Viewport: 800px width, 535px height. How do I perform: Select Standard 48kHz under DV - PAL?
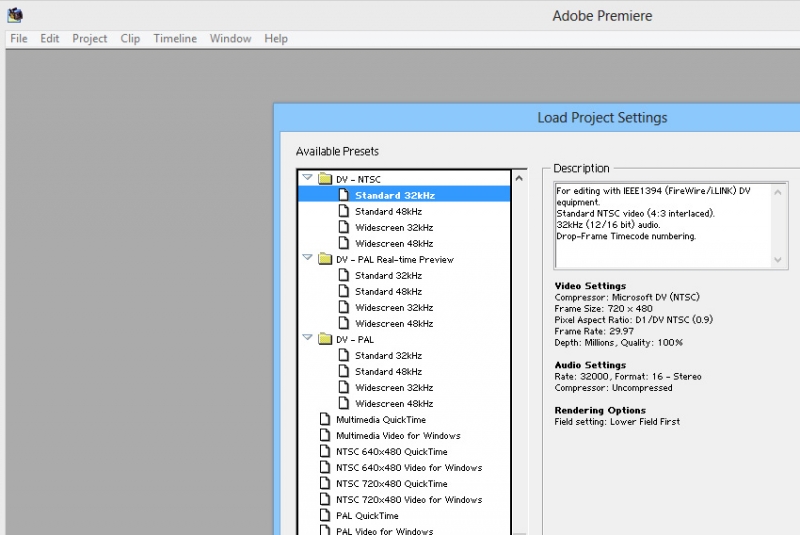(x=388, y=372)
